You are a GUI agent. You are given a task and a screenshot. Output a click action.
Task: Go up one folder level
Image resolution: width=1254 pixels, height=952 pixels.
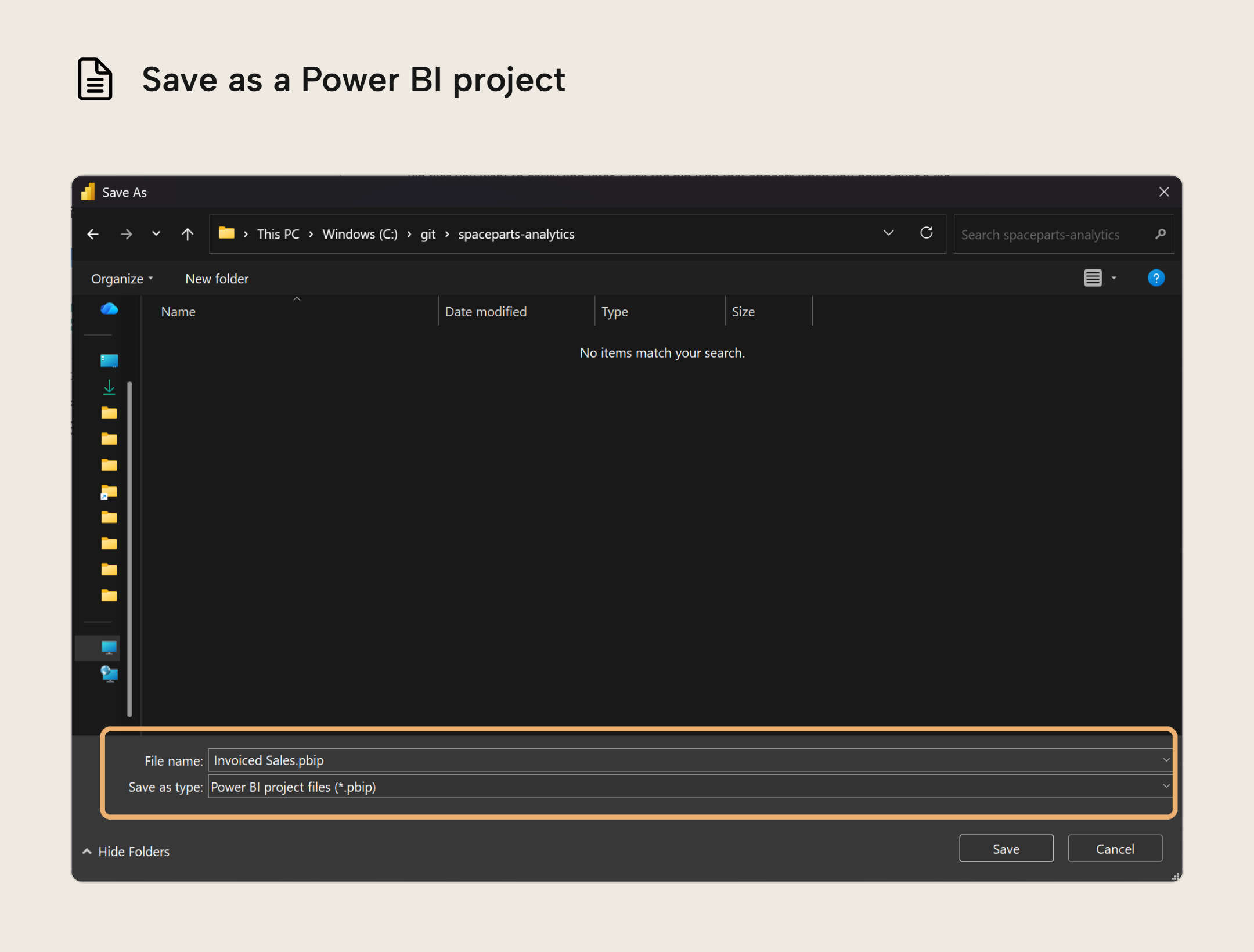[x=187, y=234]
